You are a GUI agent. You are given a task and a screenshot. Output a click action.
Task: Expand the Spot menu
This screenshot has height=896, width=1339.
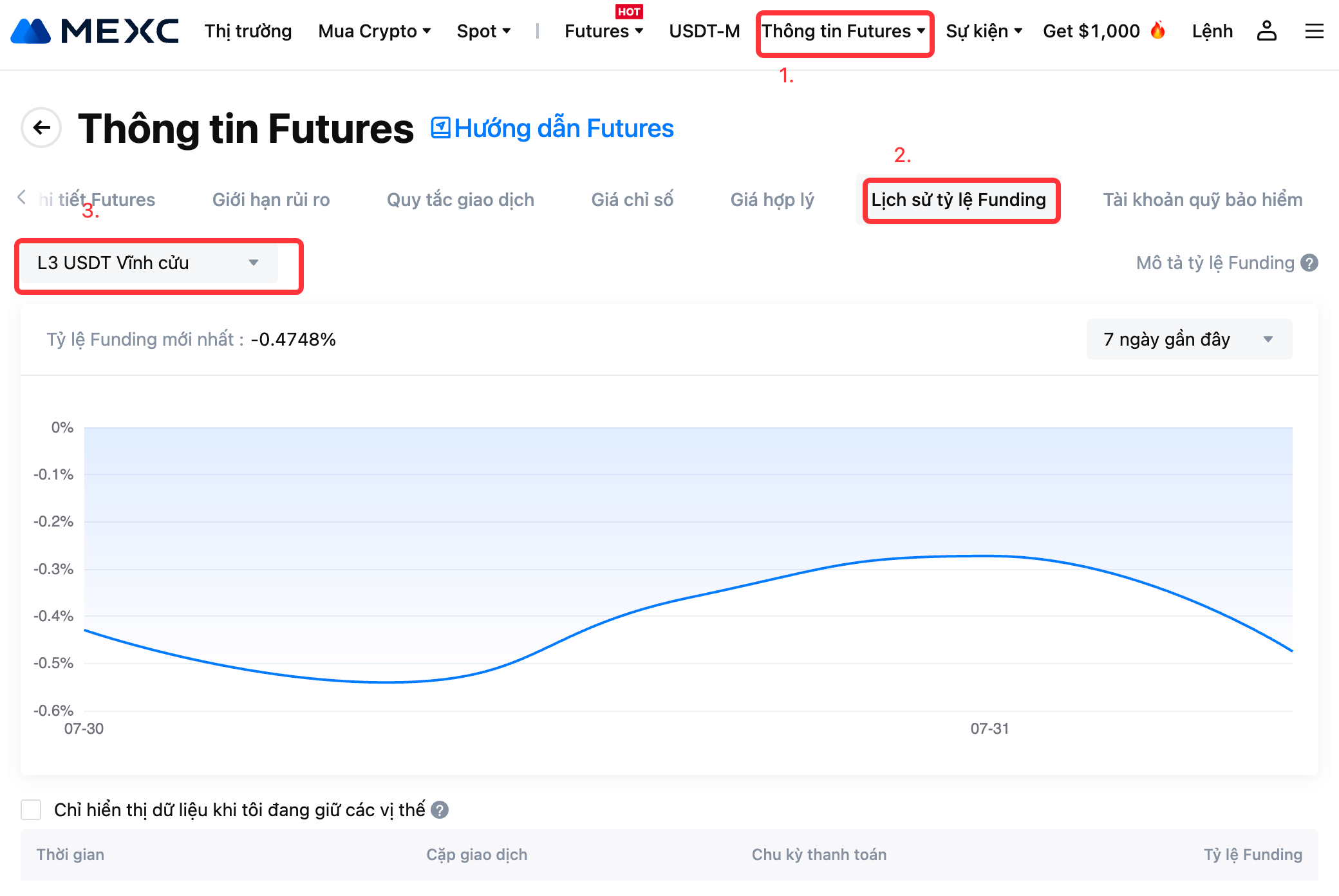tap(483, 31)
